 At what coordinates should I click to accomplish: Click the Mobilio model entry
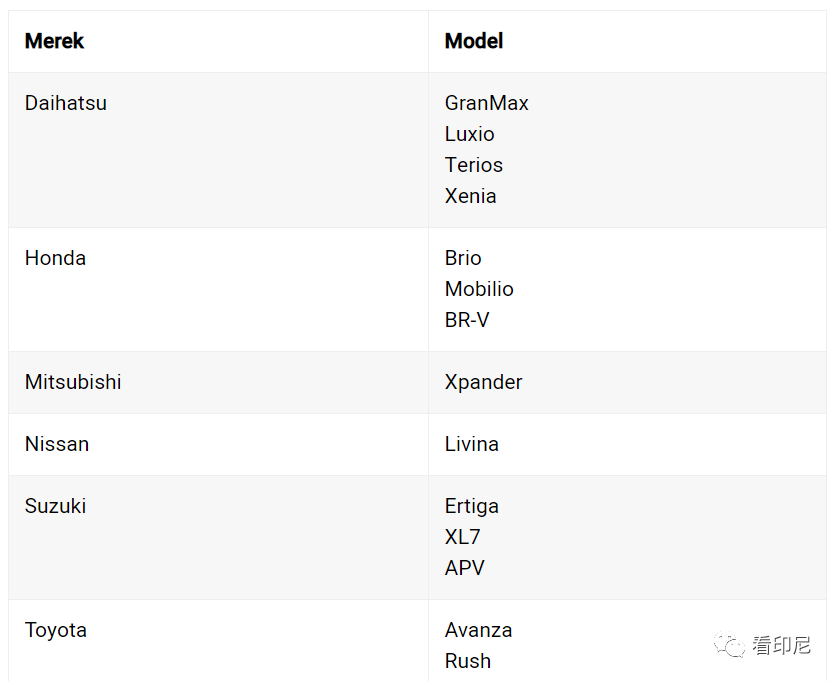click(479, 289)
